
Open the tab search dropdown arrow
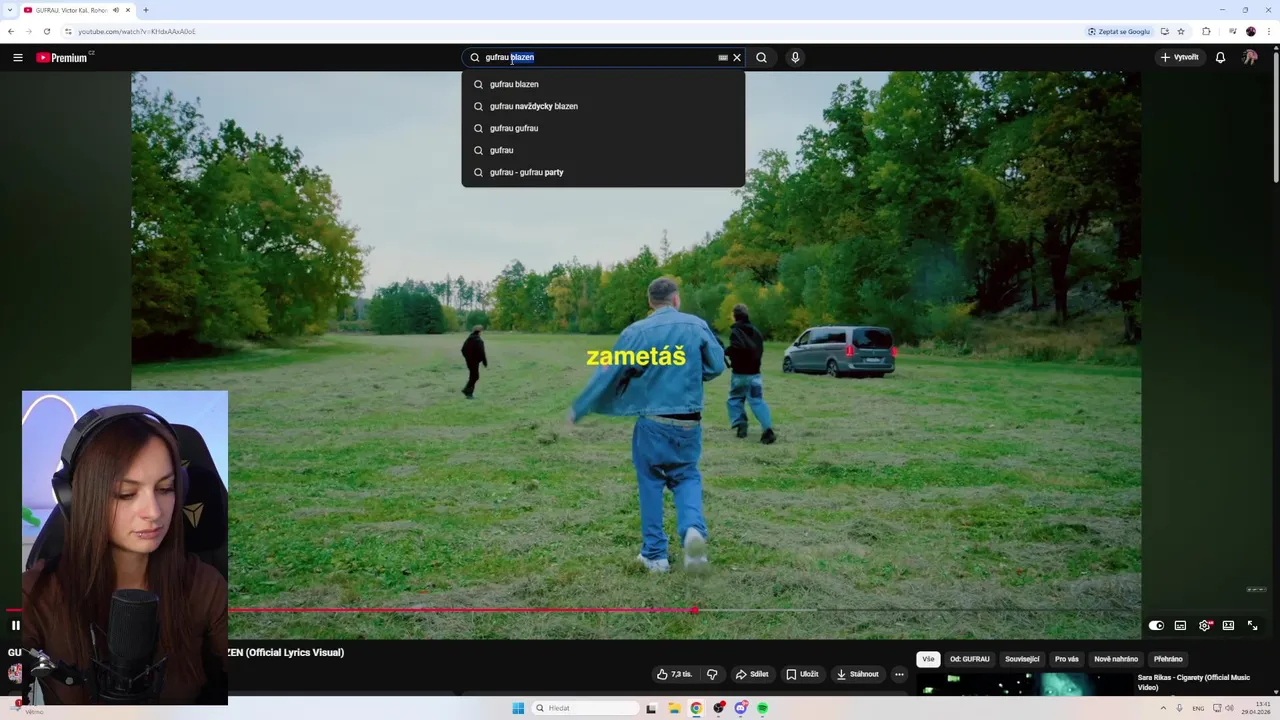pyautogui.click(x=9, y=10)
